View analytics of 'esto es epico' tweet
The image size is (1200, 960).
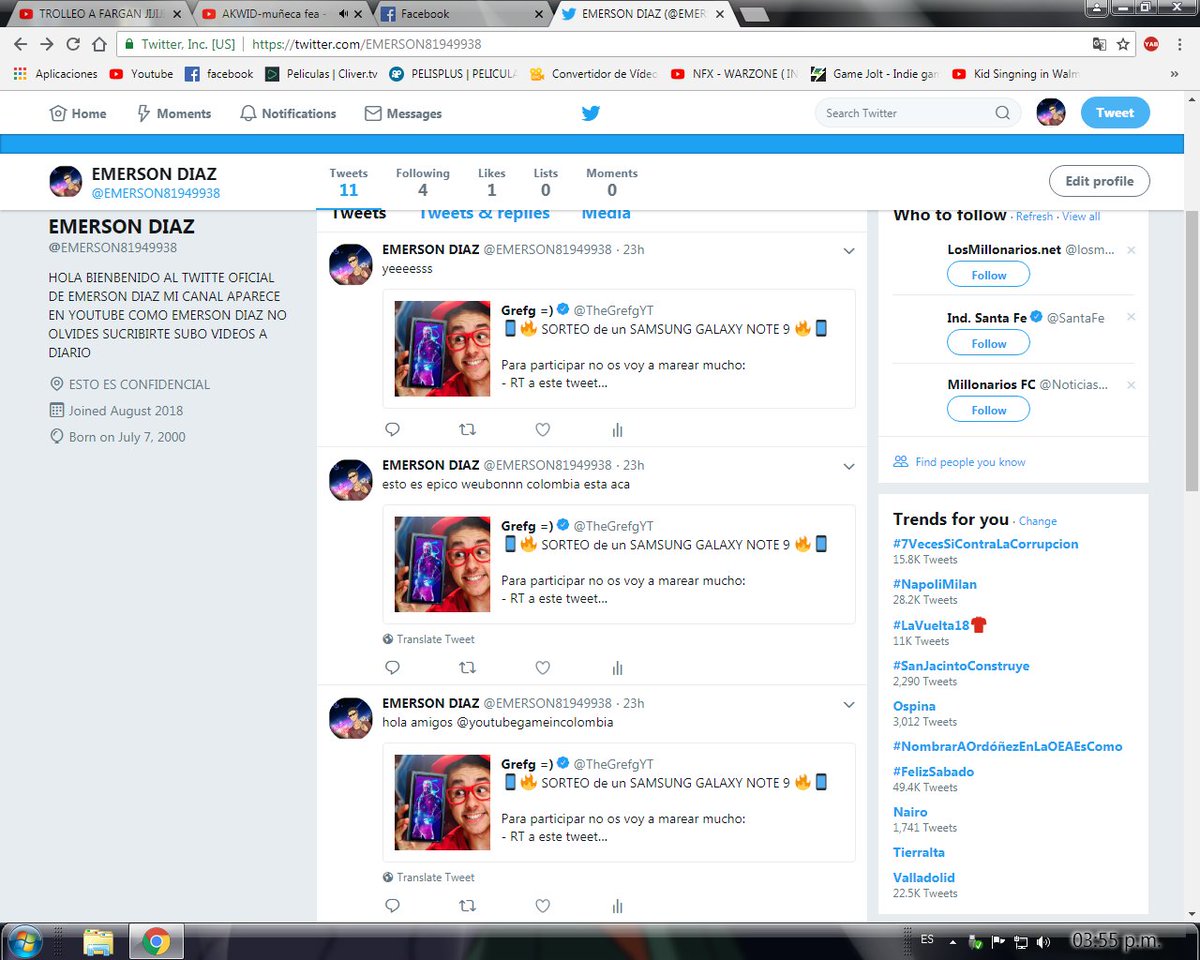pyautogui.click(x=617, y=668)
